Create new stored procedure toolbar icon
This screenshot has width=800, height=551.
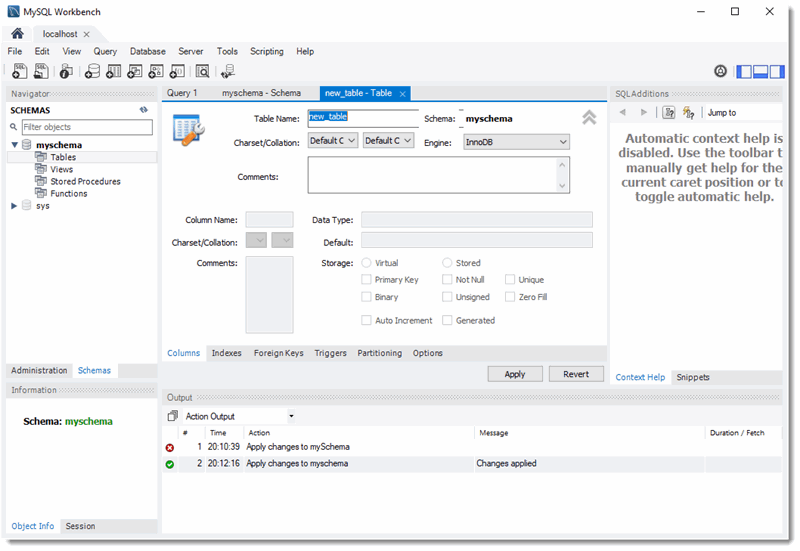(156, 71)
